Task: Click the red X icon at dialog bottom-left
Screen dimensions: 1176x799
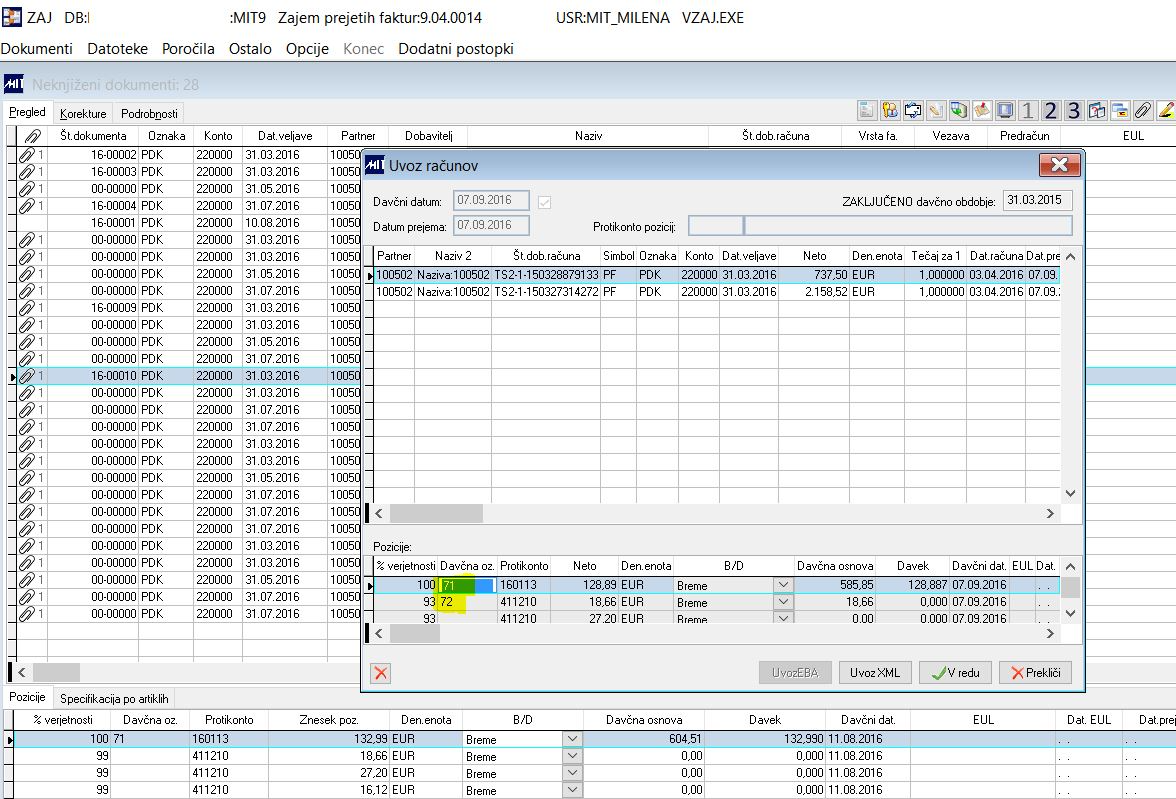Action: pyautogui.click(x=380, y=673)
